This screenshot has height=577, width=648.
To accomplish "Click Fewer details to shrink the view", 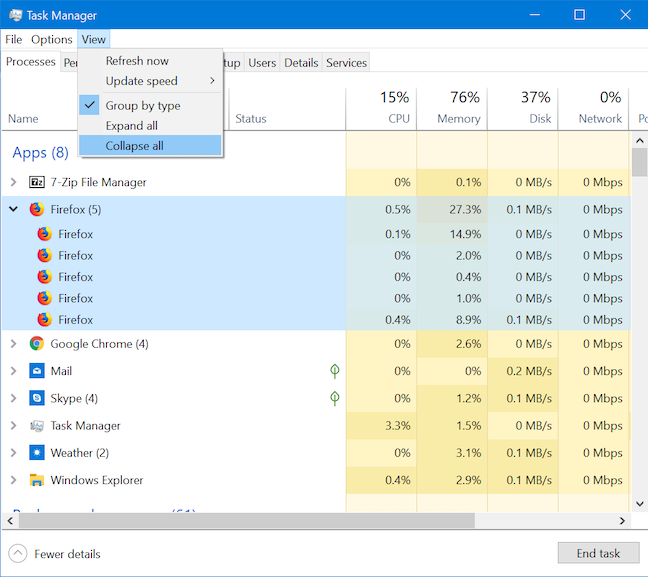I will tap(55, 554).
